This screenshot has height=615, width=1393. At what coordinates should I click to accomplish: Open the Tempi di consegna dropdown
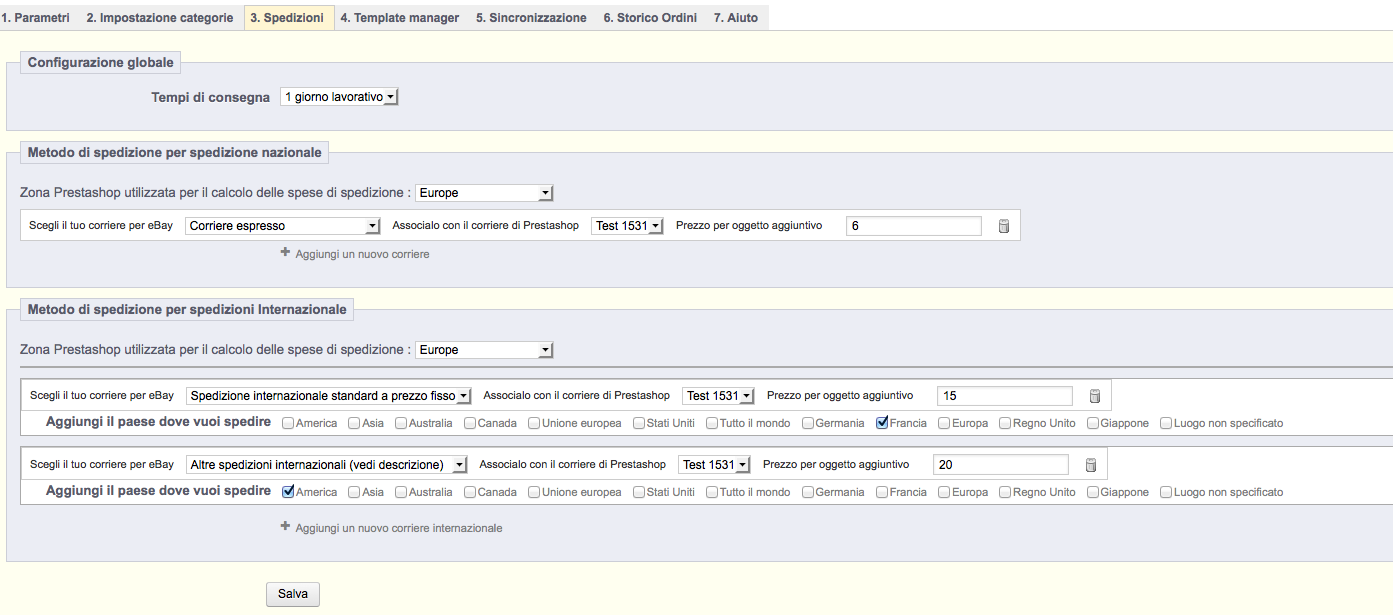[339, 97]
